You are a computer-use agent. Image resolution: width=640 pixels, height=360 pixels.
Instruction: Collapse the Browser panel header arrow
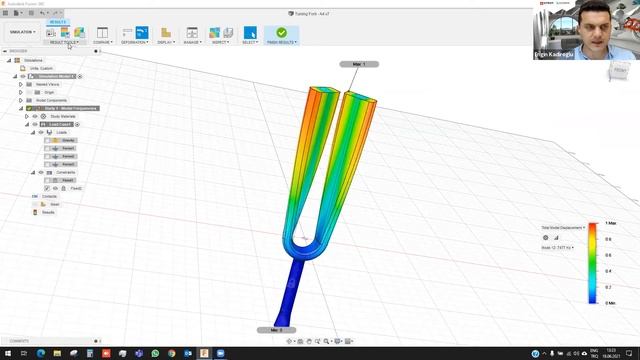(x=5, y=51)
